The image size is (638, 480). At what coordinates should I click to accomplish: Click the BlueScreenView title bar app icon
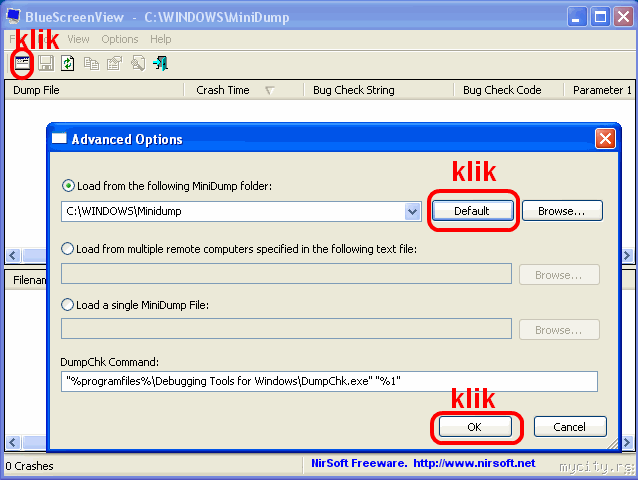pos(13,16)
